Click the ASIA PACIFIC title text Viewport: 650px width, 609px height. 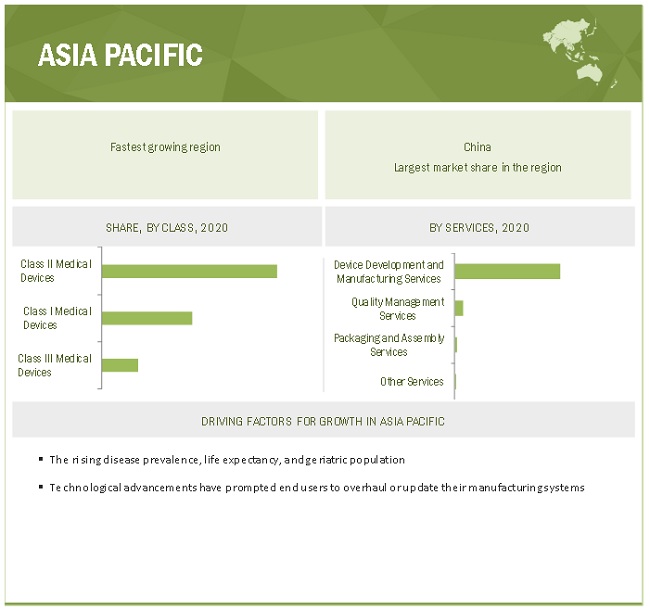click(120, 55)
